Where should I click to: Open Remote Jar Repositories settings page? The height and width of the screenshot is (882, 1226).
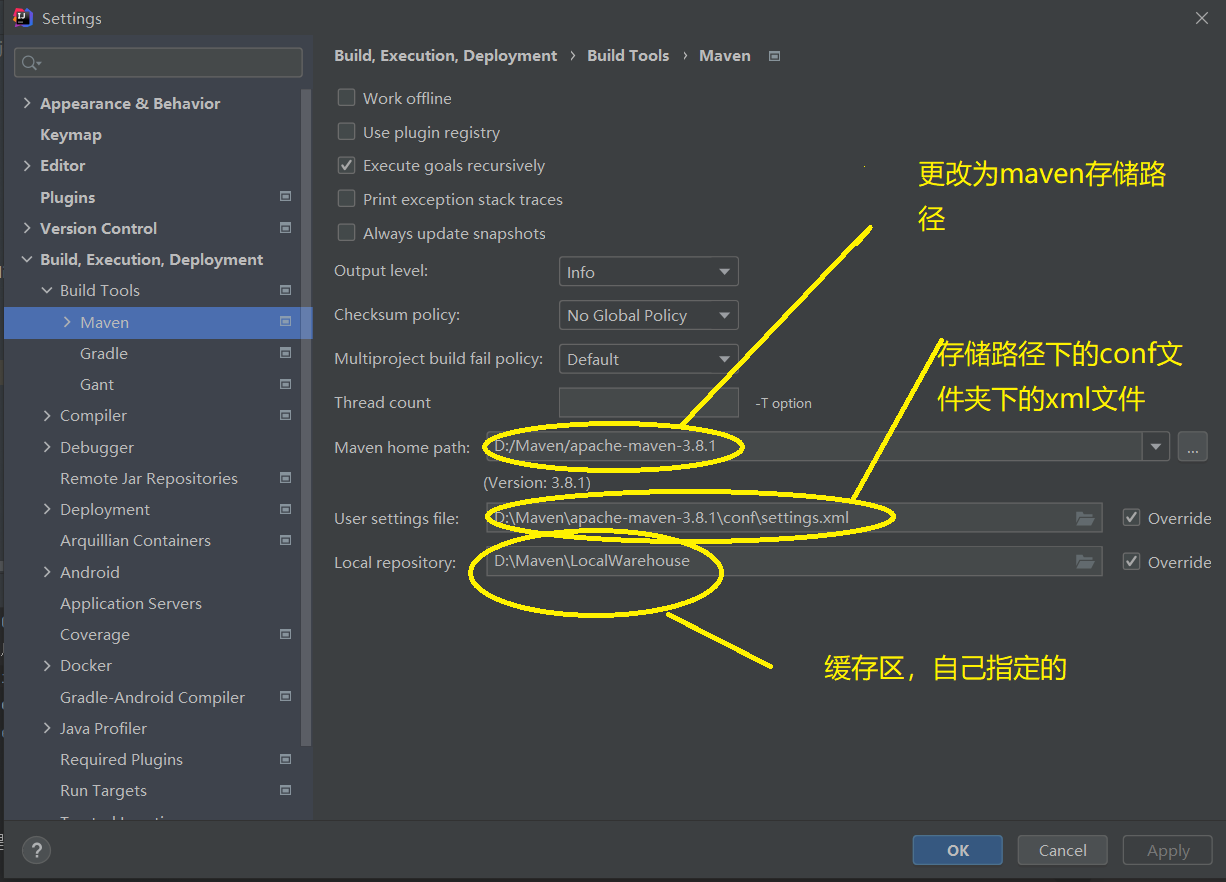click(149, 478)
